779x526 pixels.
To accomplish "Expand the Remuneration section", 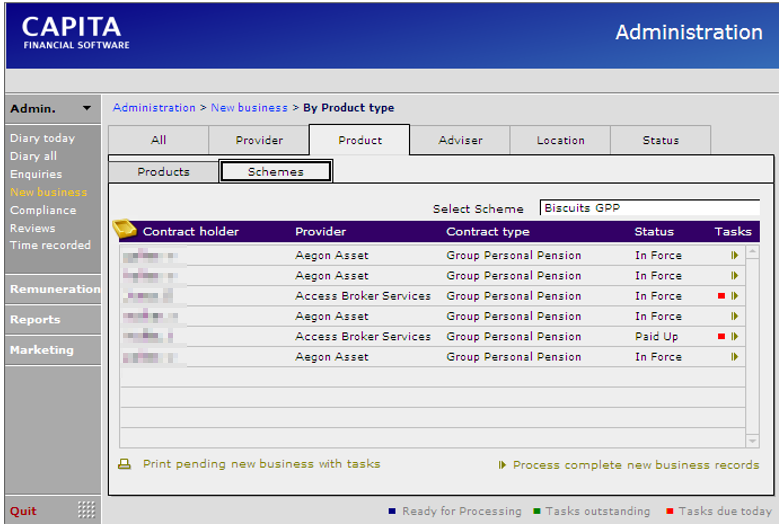I will [53, 289].
